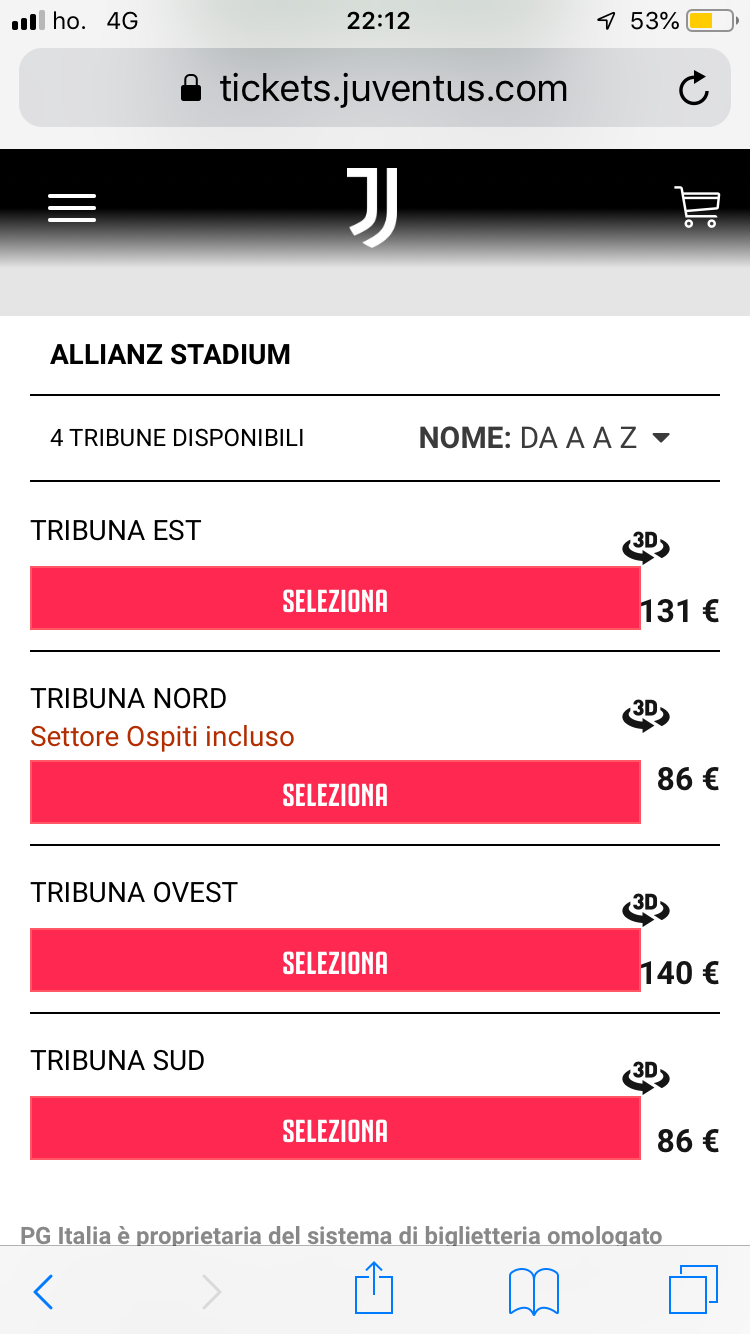Screen dimensions: 750x1334
Task: View 3D preview for Tribuna Est
Action: tap(645, 546)
